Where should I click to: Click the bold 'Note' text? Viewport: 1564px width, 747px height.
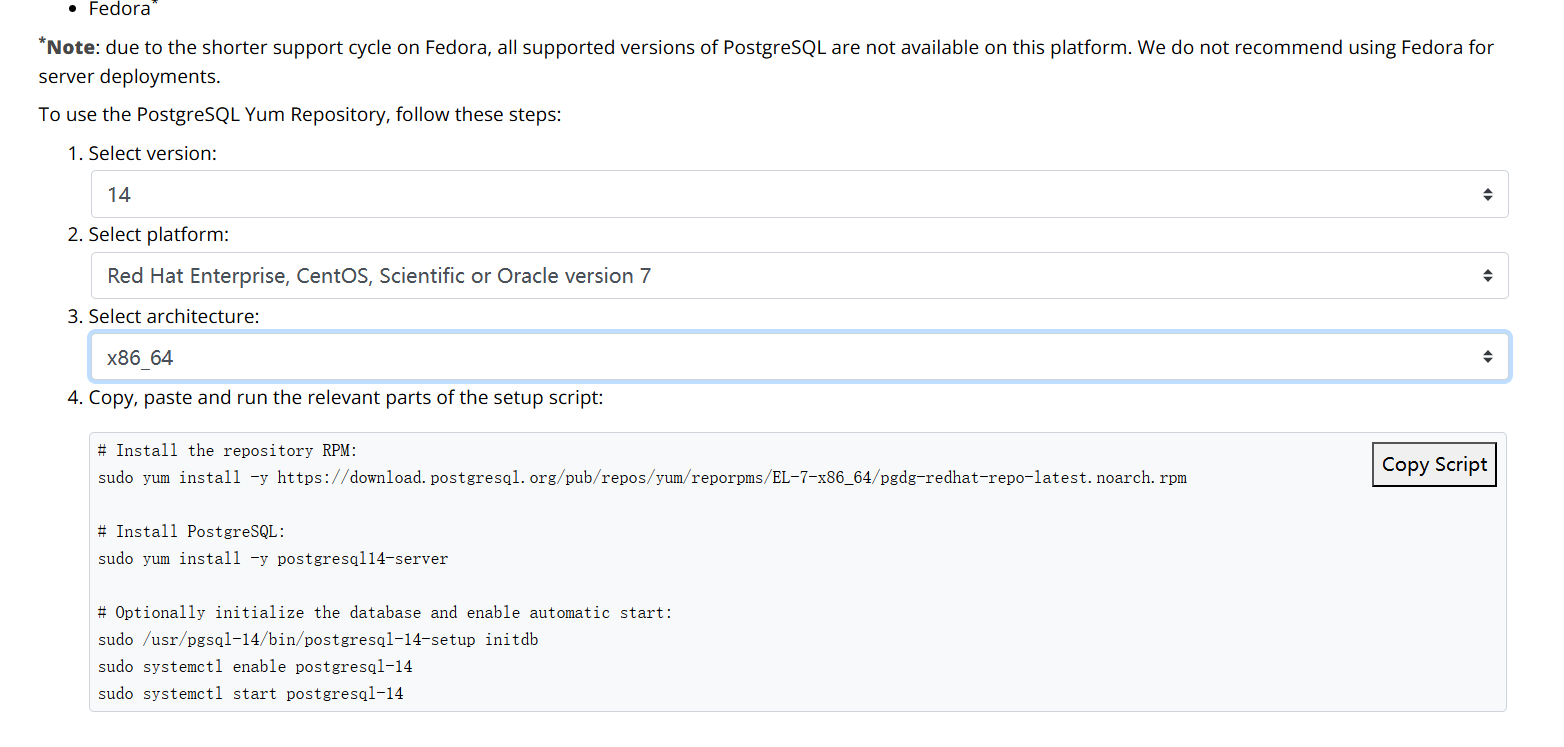point(71,47)
